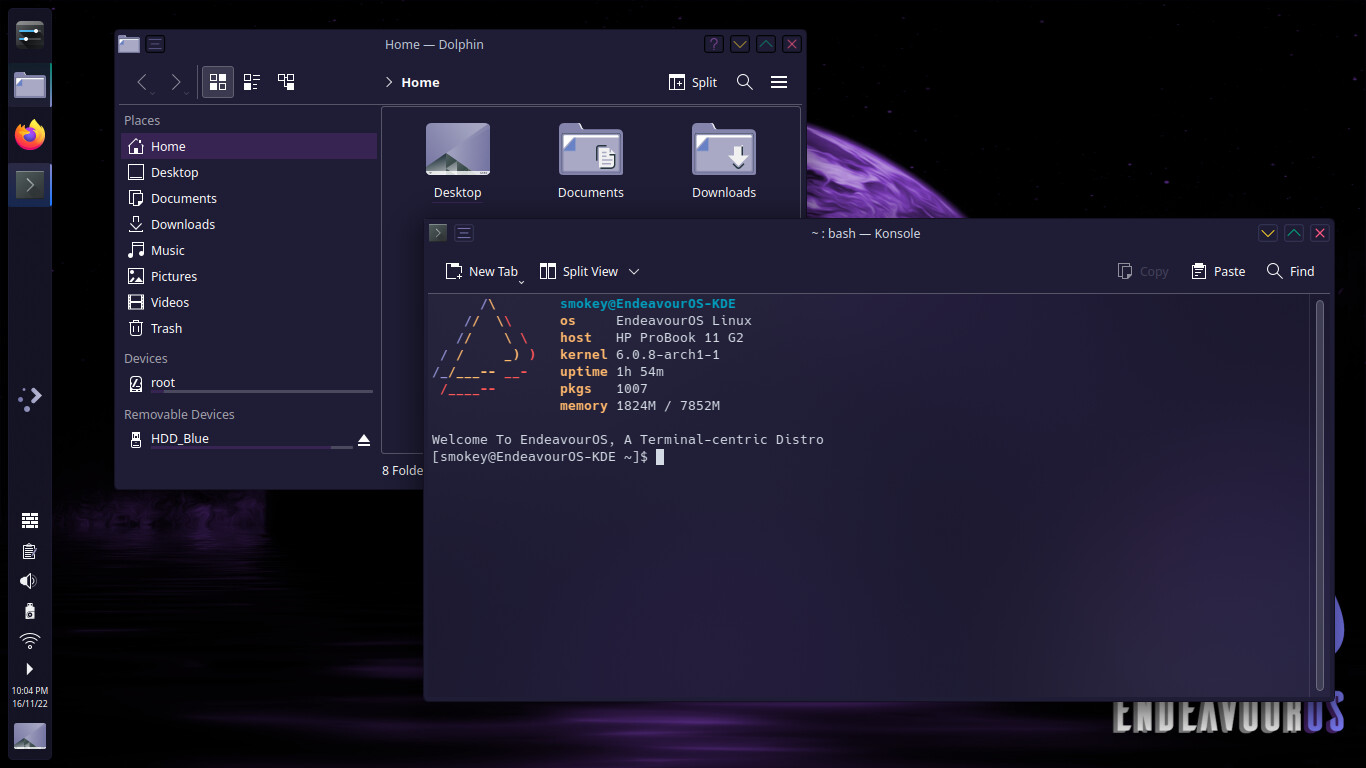Viewport: 1366px width, 768px height.
Task: Expand the Split View dropdown chevron
Action: point(634,271)
